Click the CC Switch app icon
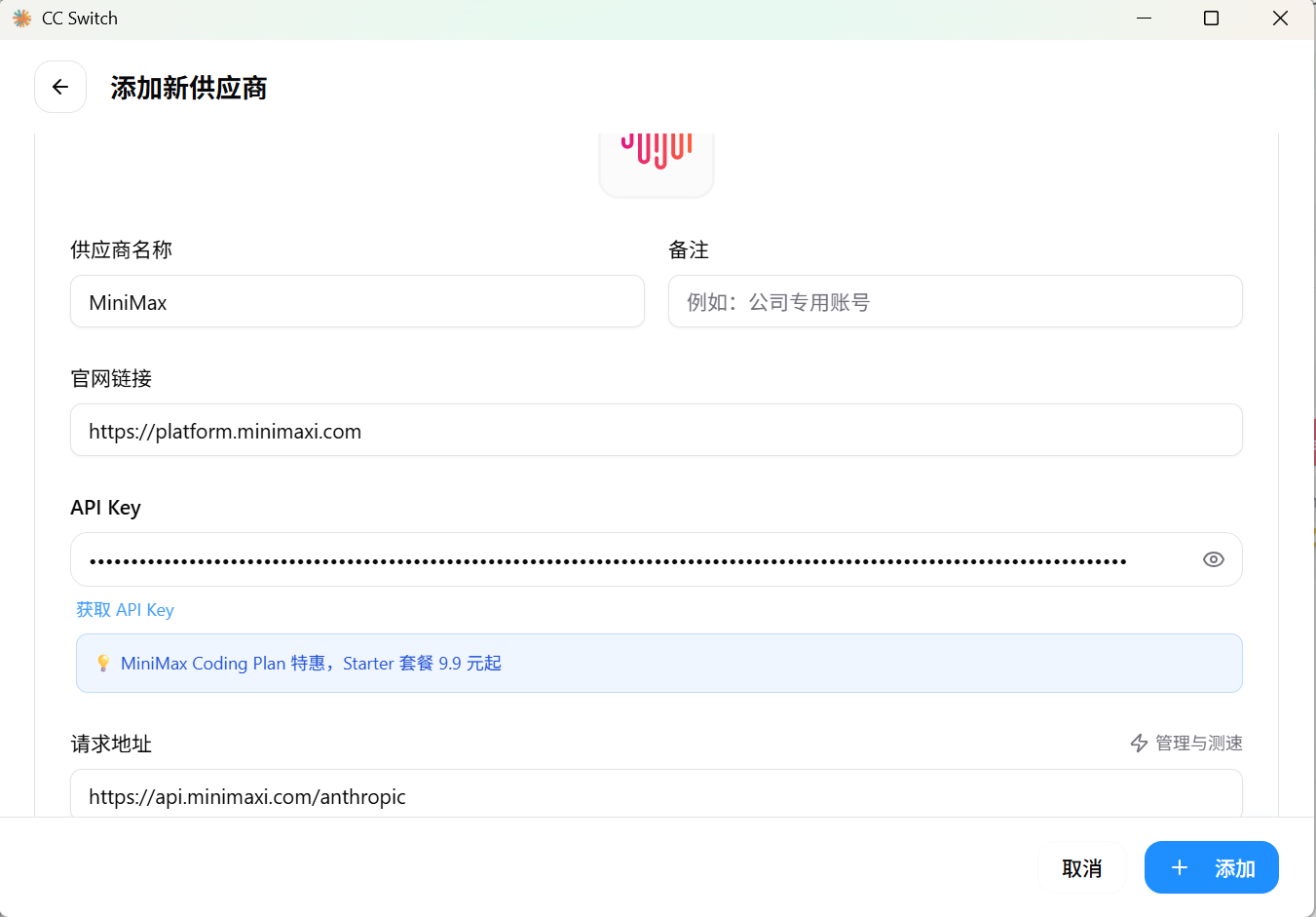Image resolution: width=1316 pixels, height=917 pixels. 21,19
